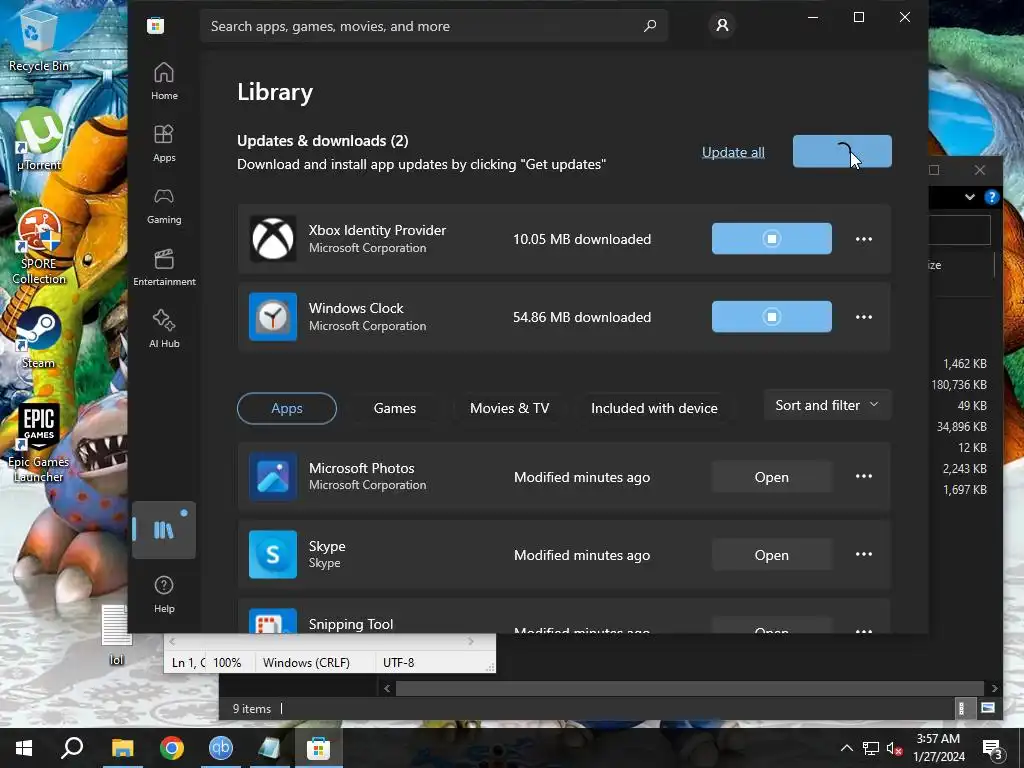
Task: Expand ribbon chevron in File Explorer window
Action: tap(970, 197)
